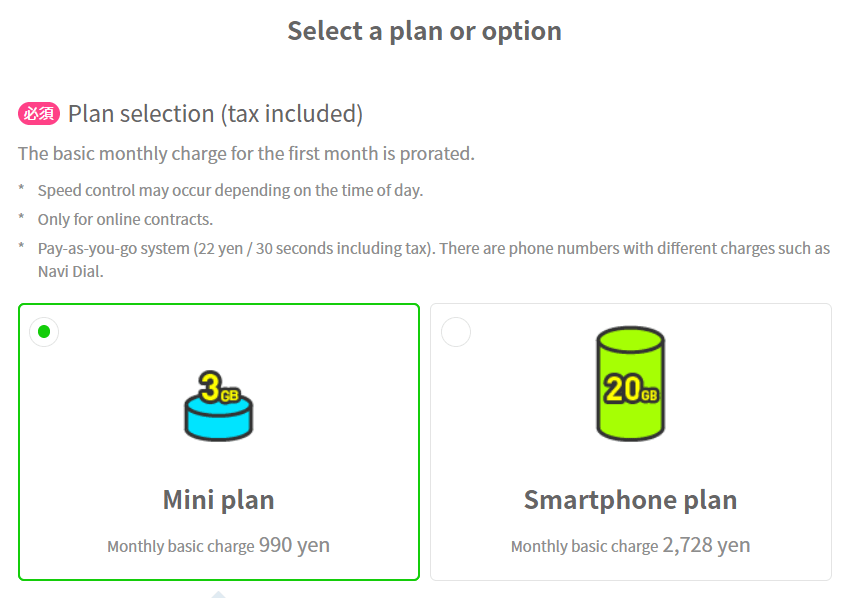Click the small arrow caret below the Mini plan
Screen dimensions: 856x598
coord(218,592)
